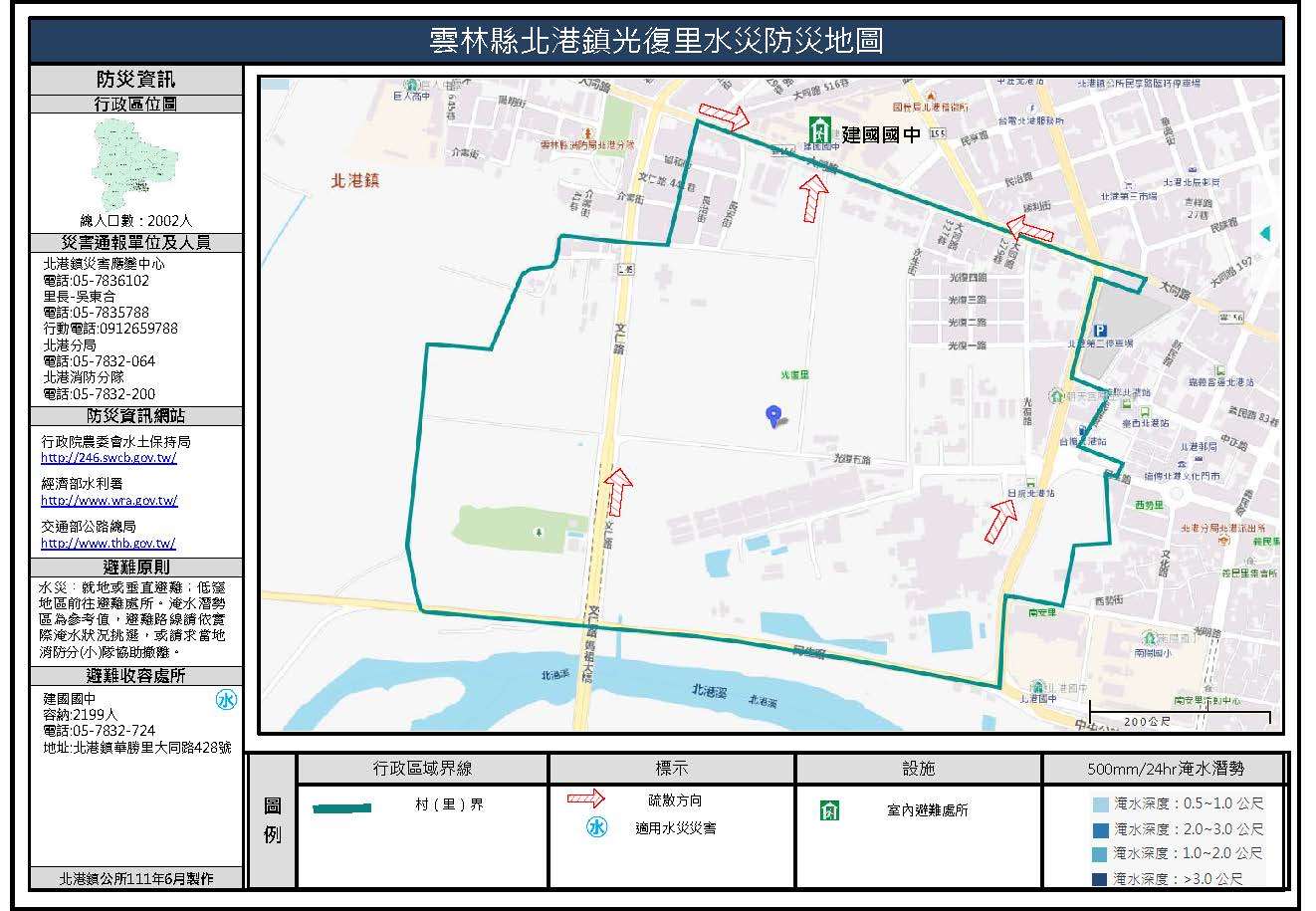Click the bold 建國國中 map label

click(881, 134)
